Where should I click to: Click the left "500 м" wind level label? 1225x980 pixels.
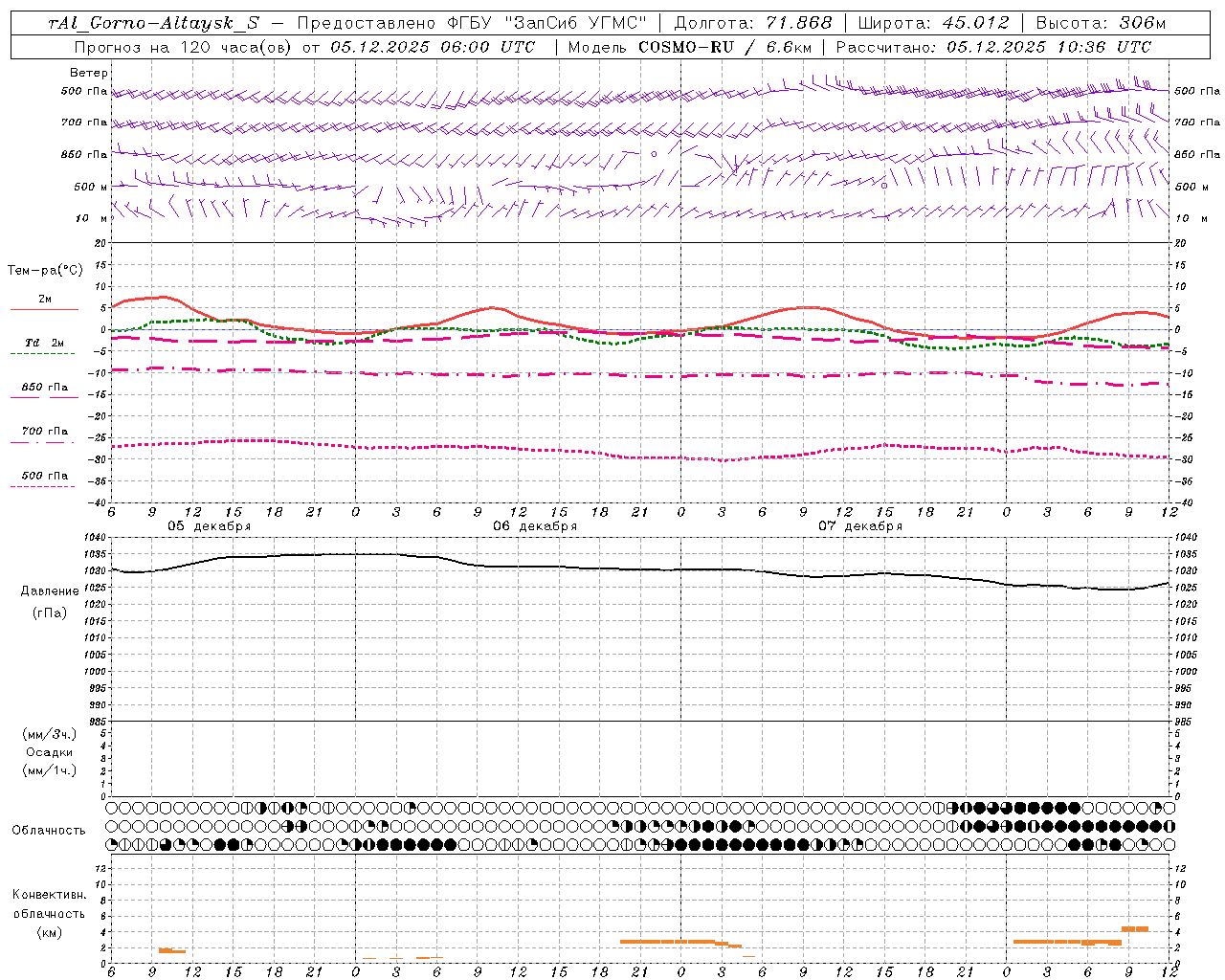click(91, 187)
